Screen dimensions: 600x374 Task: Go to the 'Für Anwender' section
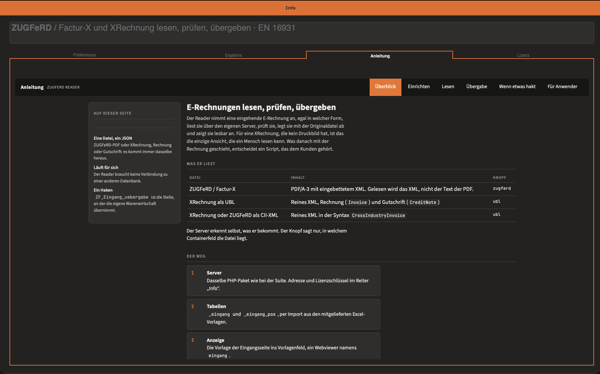[x=562, y=87]
